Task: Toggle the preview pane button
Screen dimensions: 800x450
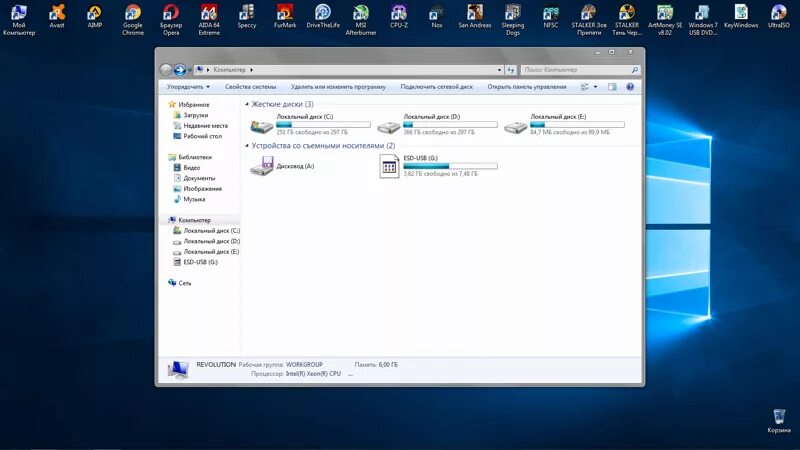Action: pyautogui.click(x=612, y=87)
